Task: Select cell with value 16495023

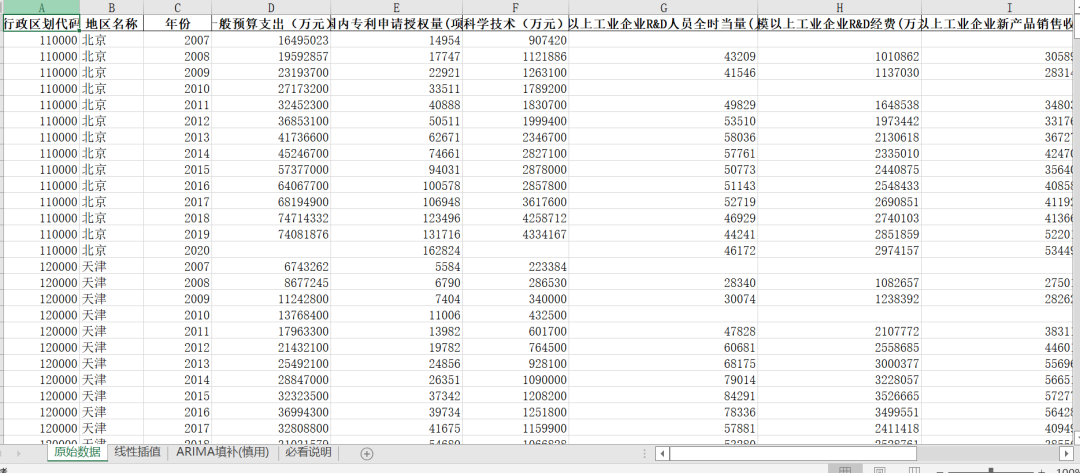Action: tap(271, 40)
